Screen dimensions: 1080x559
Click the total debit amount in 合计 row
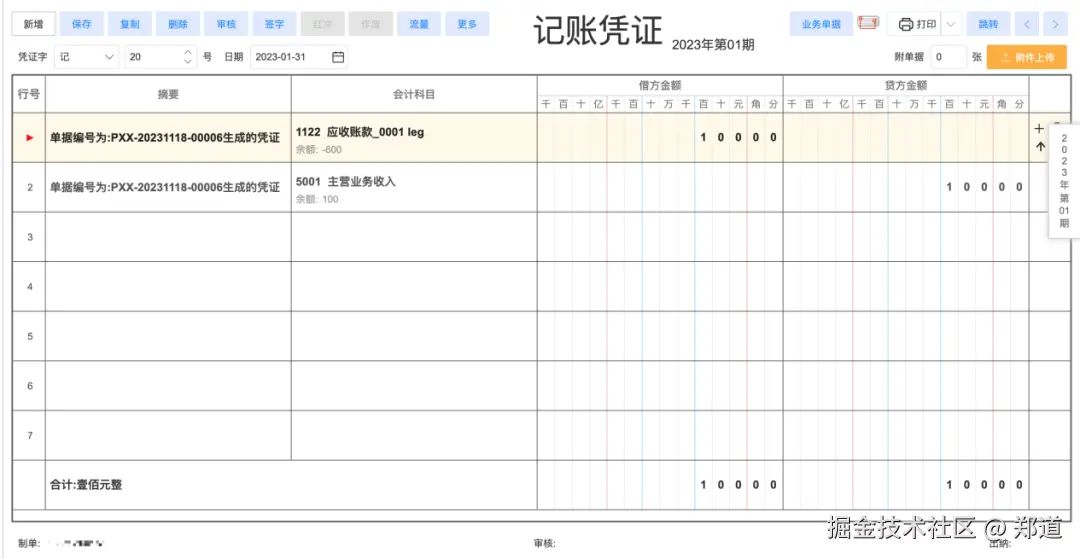pos(738,485)
